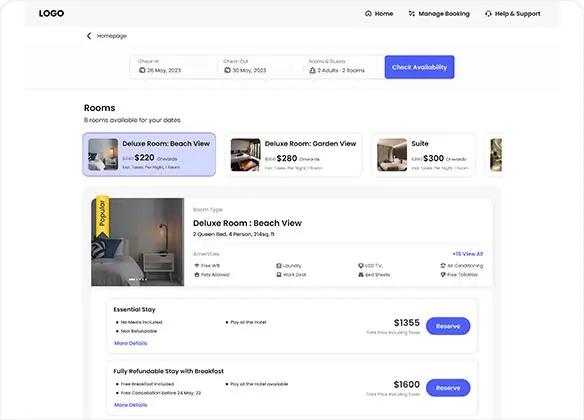Expand amenities with +15 View All
This screenshot has width=584, height=420.
pyautogui.click(x=468, y=254)
